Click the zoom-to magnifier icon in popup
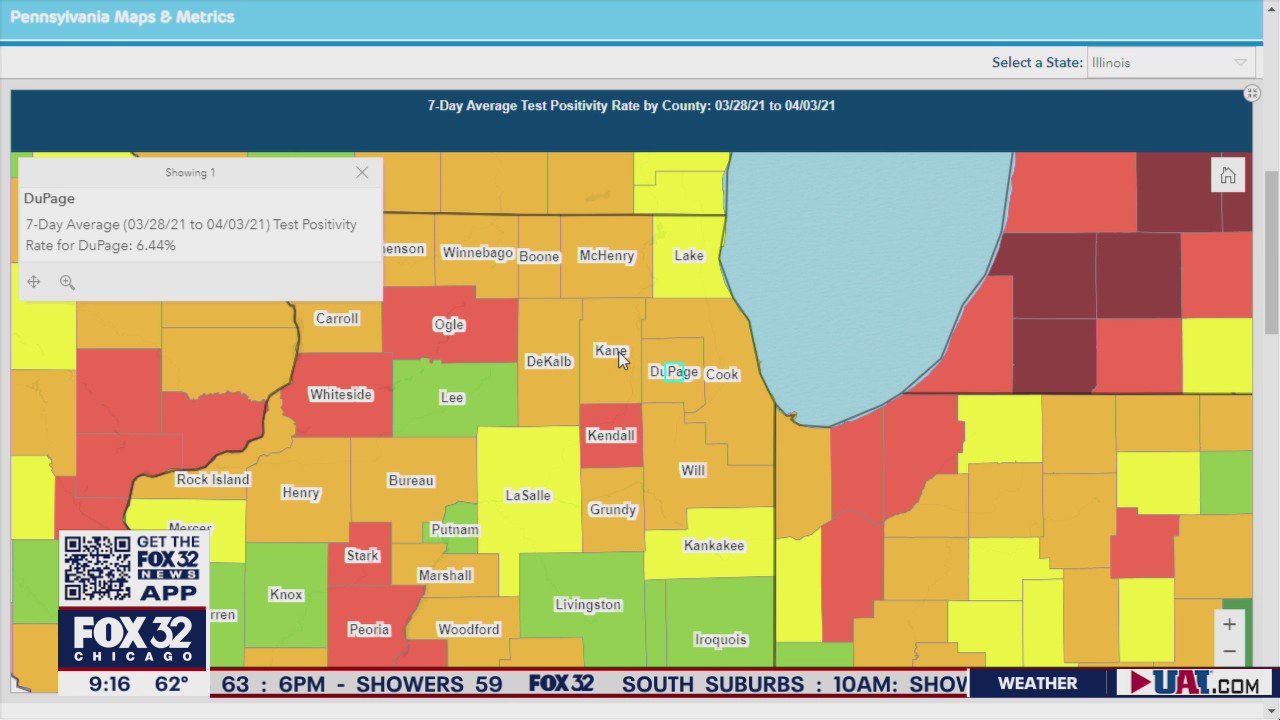Screen dimensions: 1280x720 click(x=67, y=282)
